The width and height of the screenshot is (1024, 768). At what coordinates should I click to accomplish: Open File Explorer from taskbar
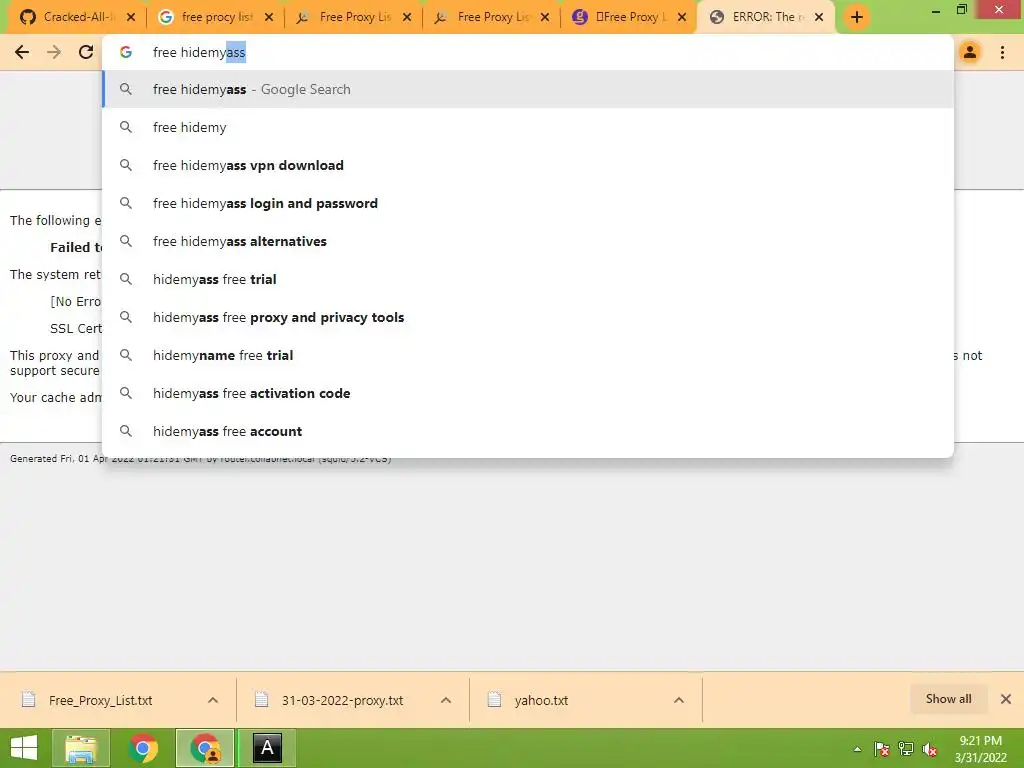coord(82,748)
